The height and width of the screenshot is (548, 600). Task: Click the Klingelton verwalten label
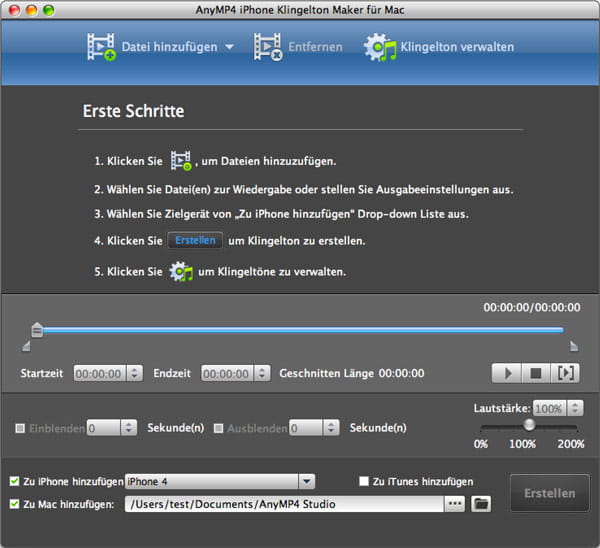tap(457, 47)
